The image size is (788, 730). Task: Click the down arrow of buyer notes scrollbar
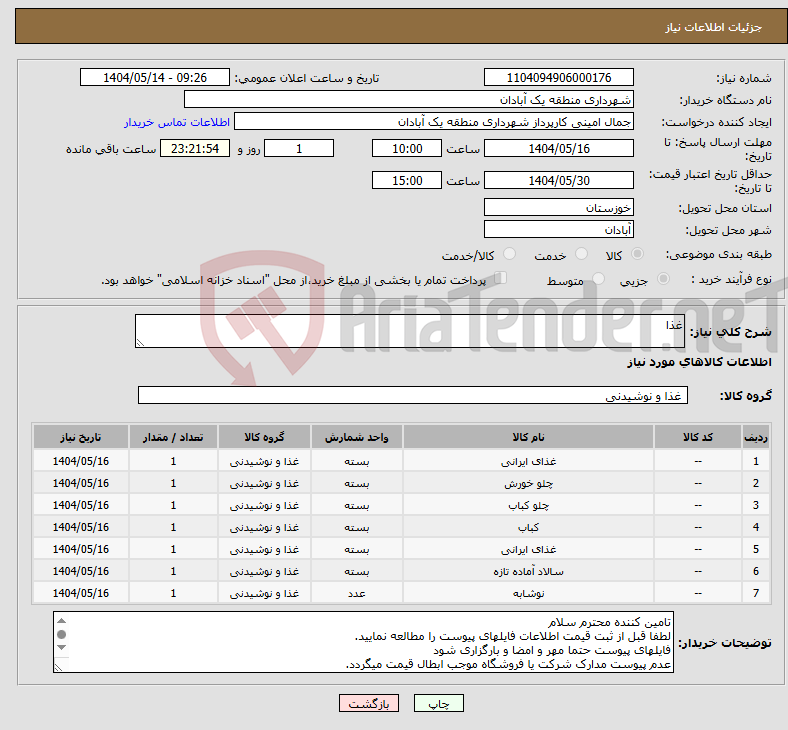(x=61, y=647)
